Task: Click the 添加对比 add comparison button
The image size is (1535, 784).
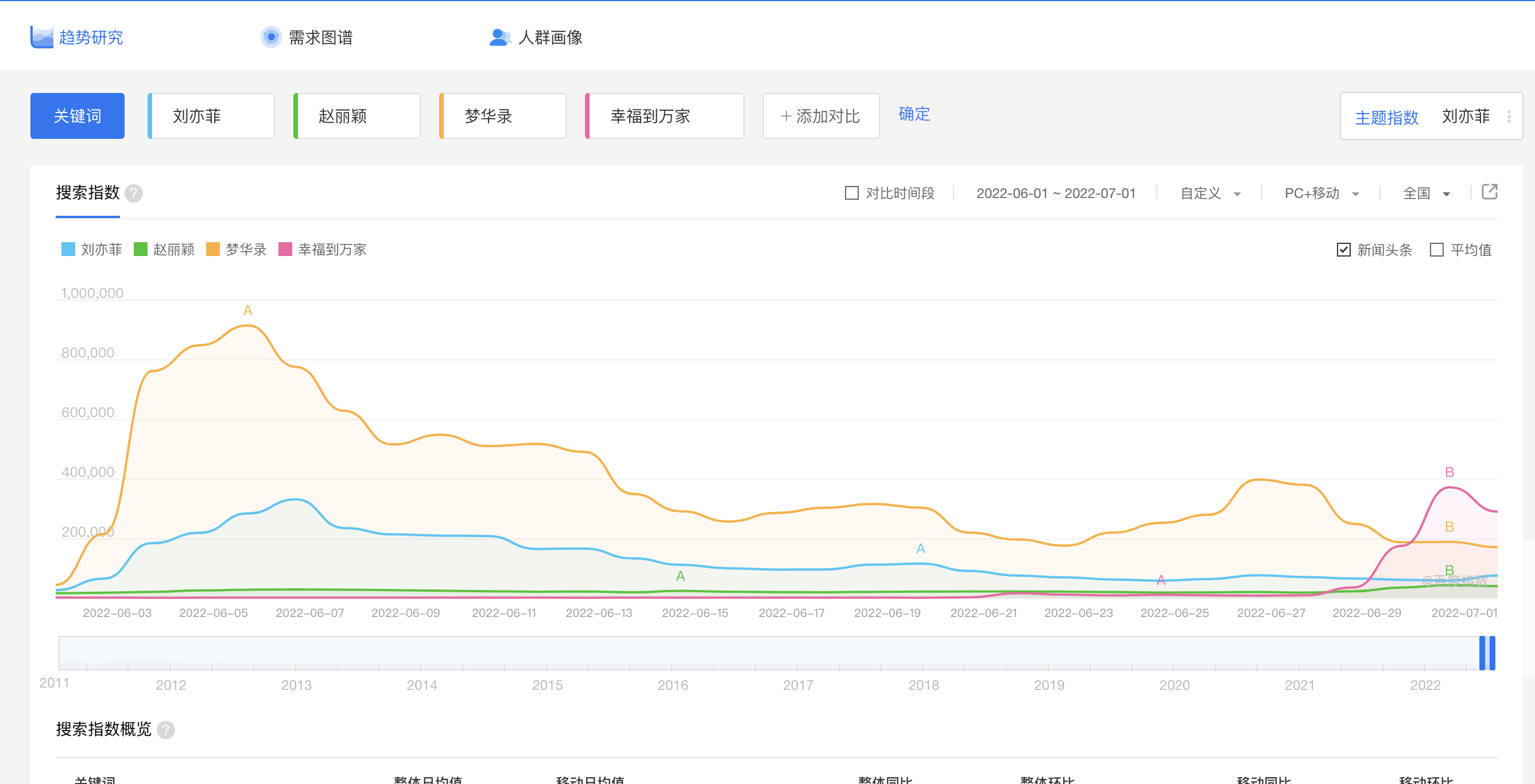Action: (820, 115)
